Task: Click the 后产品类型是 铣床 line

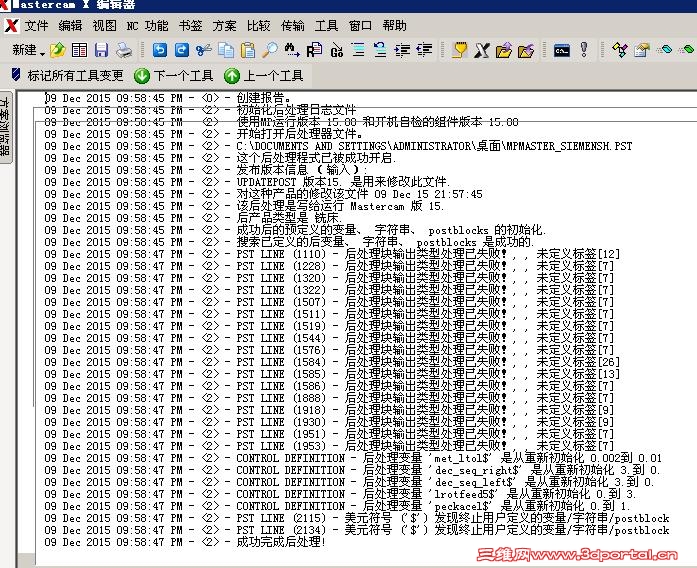Action: 193,218
